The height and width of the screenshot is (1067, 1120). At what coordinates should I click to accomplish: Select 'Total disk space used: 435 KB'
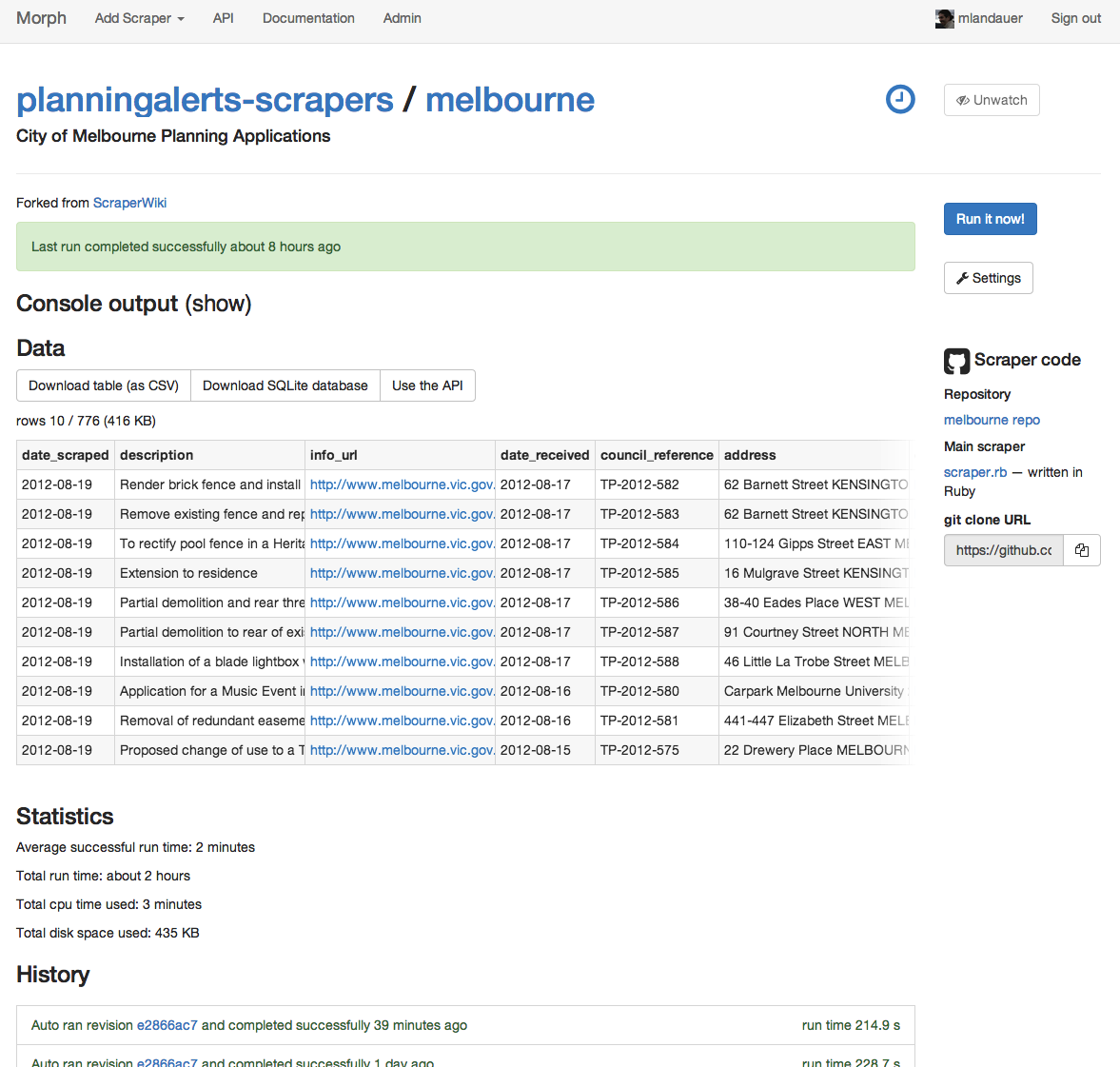click(x=108, y=933)
